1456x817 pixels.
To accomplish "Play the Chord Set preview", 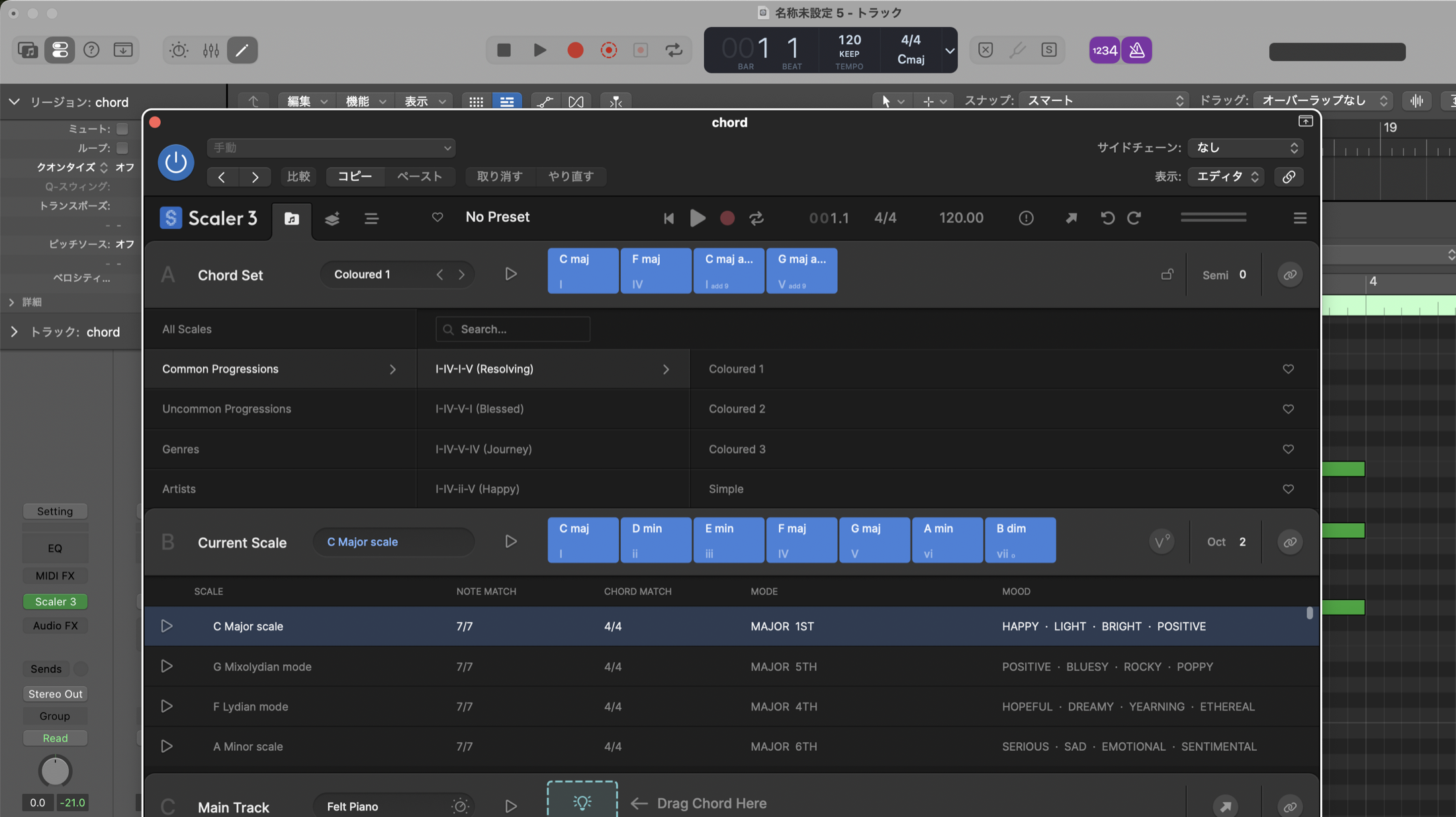I will click(x=510, y=275).
